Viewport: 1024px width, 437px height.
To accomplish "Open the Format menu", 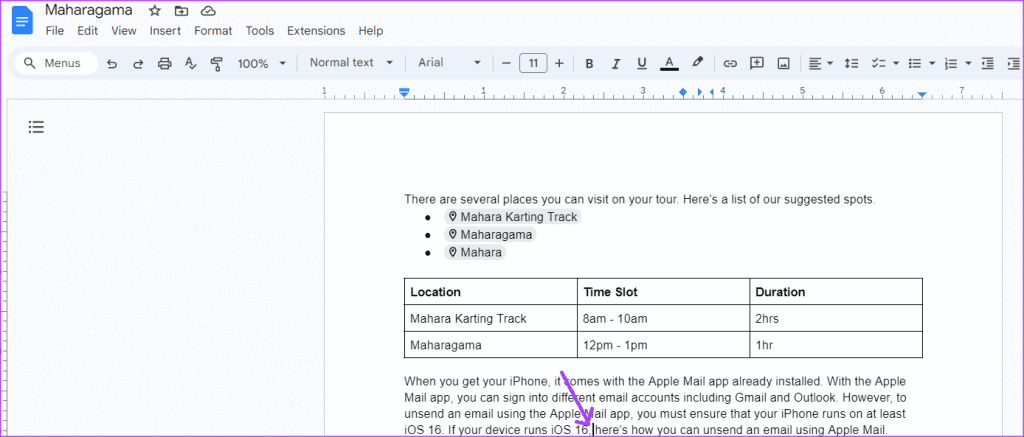I will coord(213,31).
